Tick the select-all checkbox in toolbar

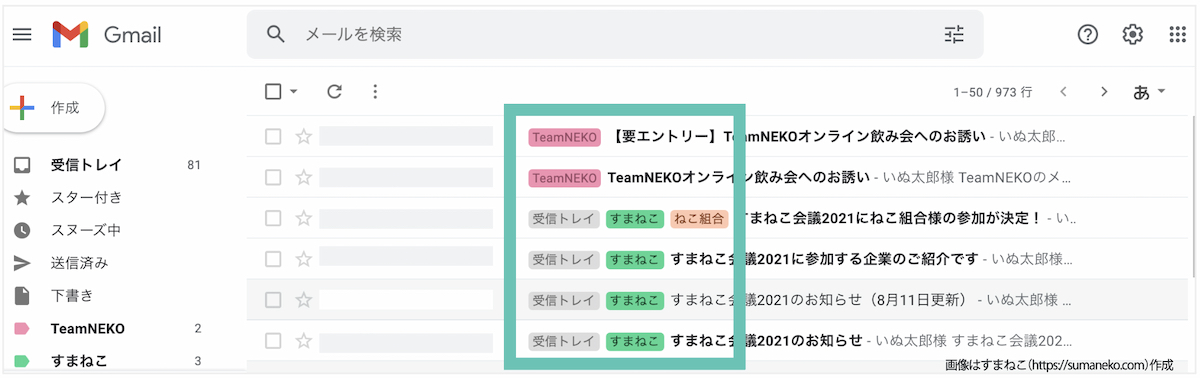click(x=273, y=92)
